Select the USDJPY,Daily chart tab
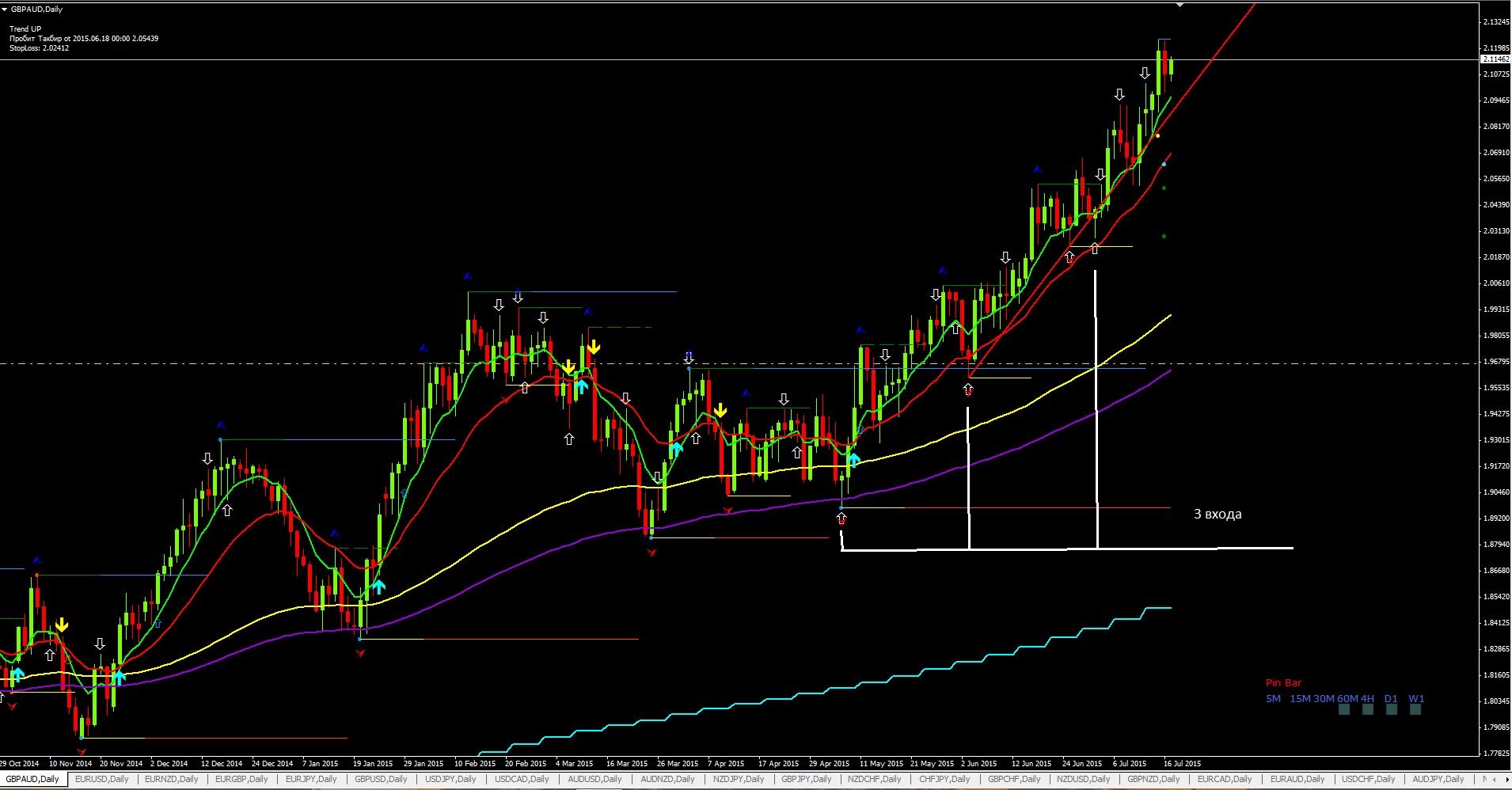Image resolution: width=1512 pixels, height=790 pixels. point(450,780)
